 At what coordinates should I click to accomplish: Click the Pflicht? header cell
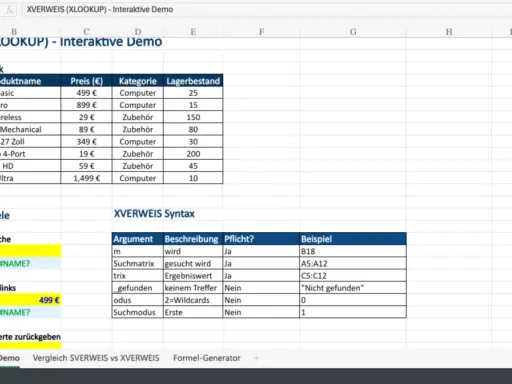pyautogui.click(x=261, y=239)
